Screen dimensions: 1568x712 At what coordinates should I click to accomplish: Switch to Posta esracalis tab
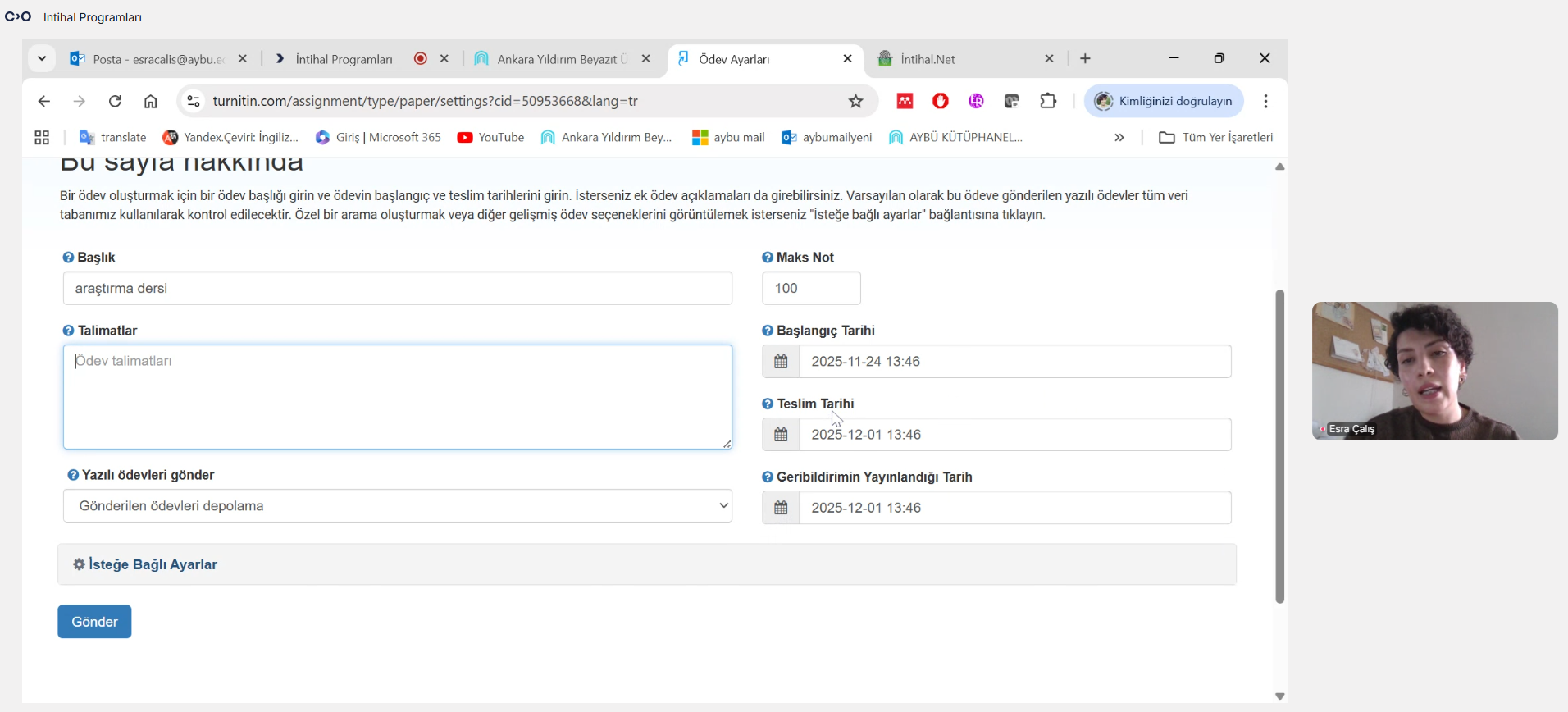tap(156, 59)
